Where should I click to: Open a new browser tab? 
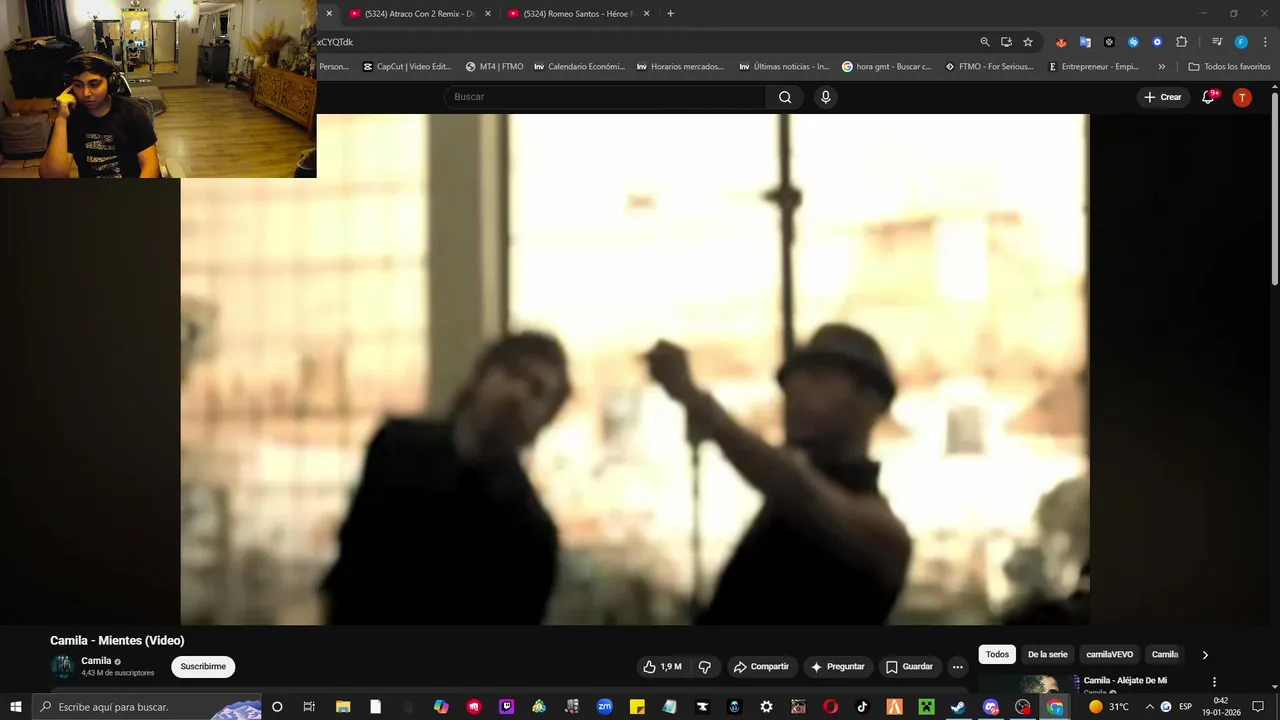tap(670, 13)
